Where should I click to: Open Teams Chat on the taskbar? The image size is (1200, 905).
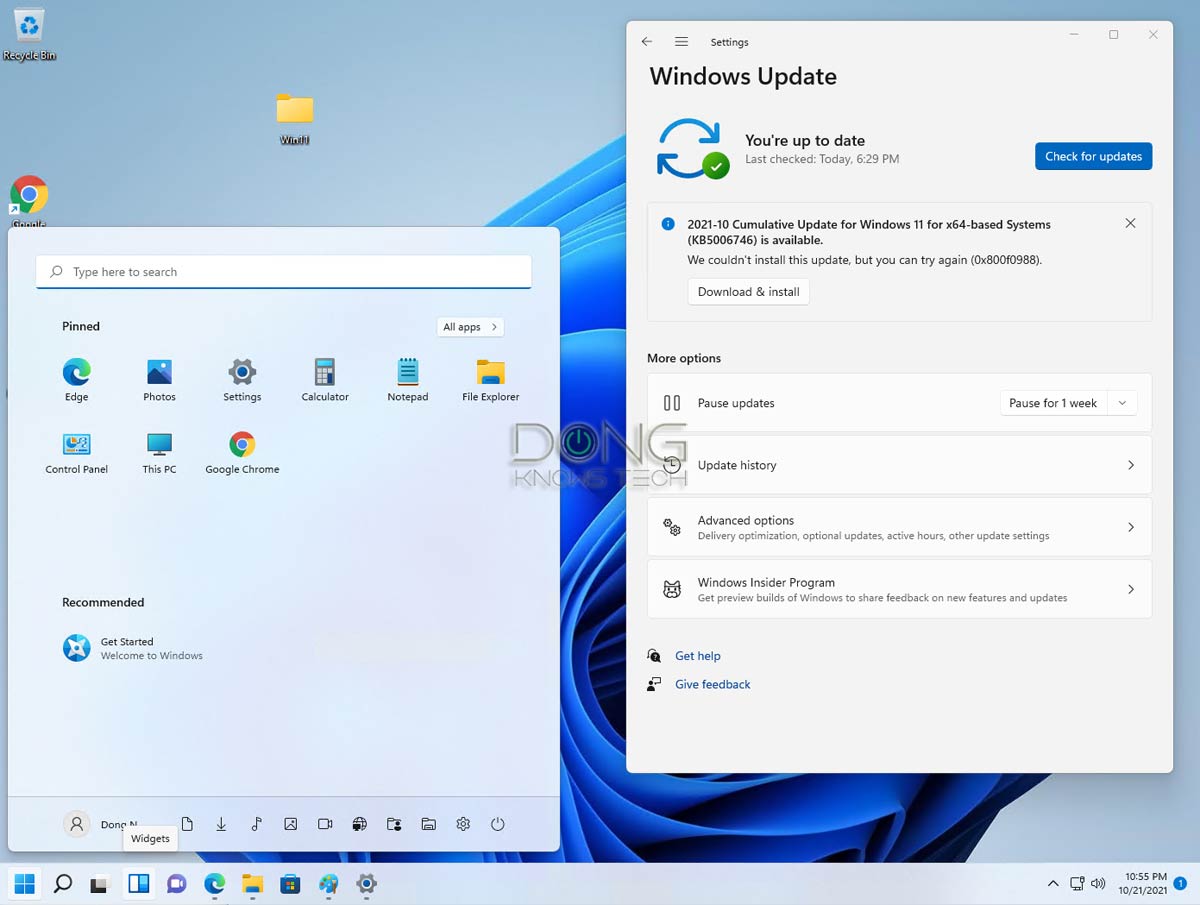tap(176, 884)
